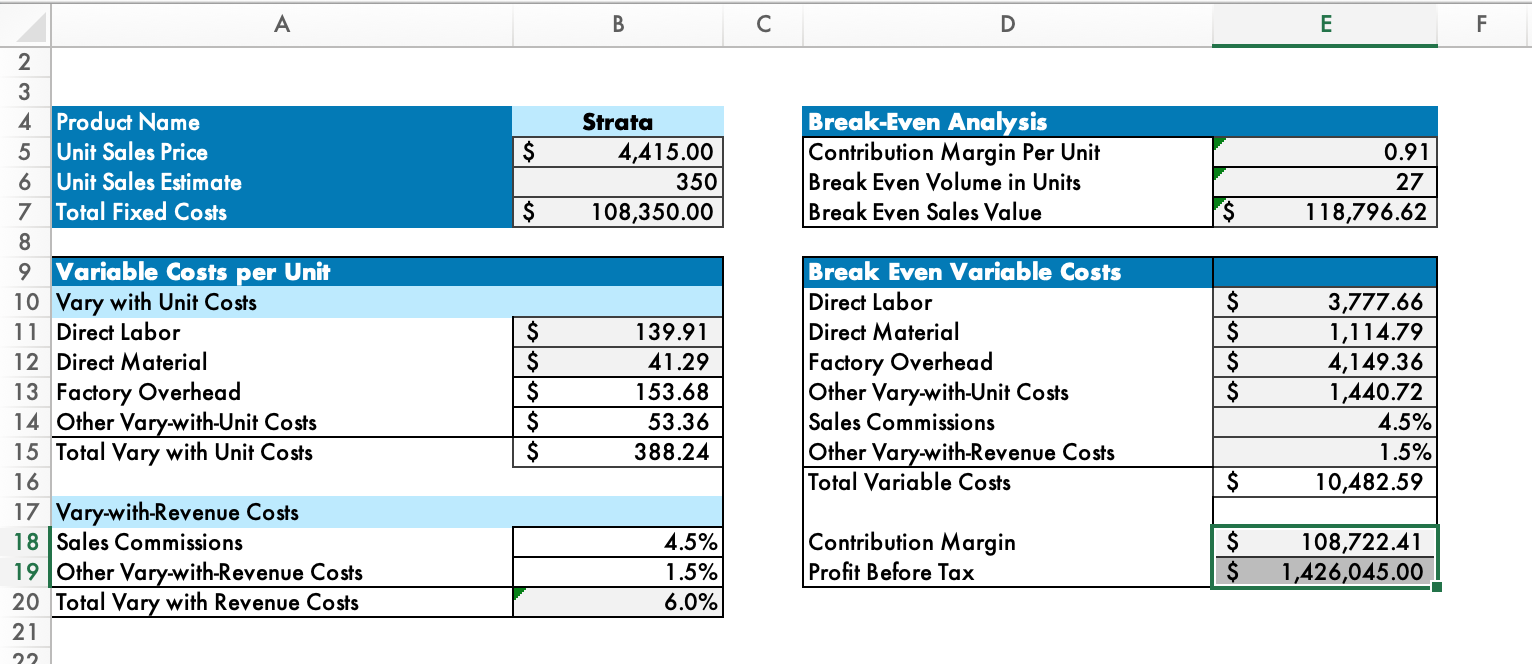Viewport: 1532px width, 664px height.
Task: Select the Unit Sales Price cell $4,415.00
Action: [617, 152]
